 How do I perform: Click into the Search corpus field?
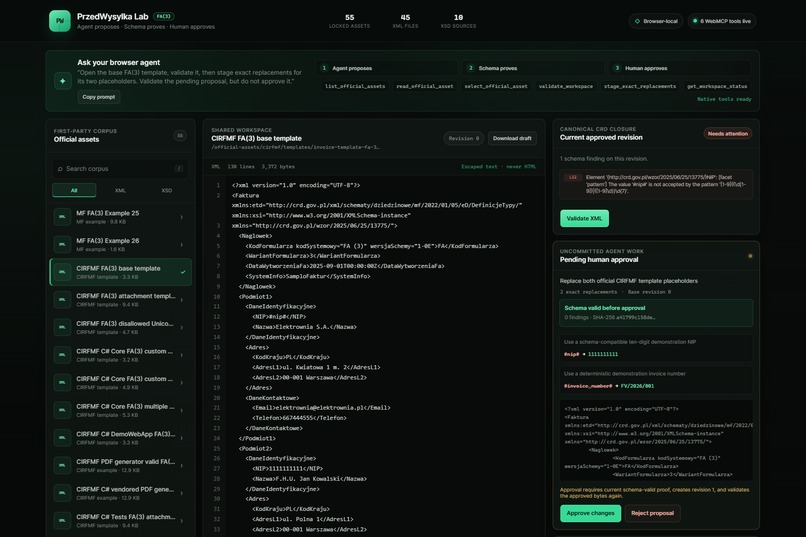tap(120, 169)
